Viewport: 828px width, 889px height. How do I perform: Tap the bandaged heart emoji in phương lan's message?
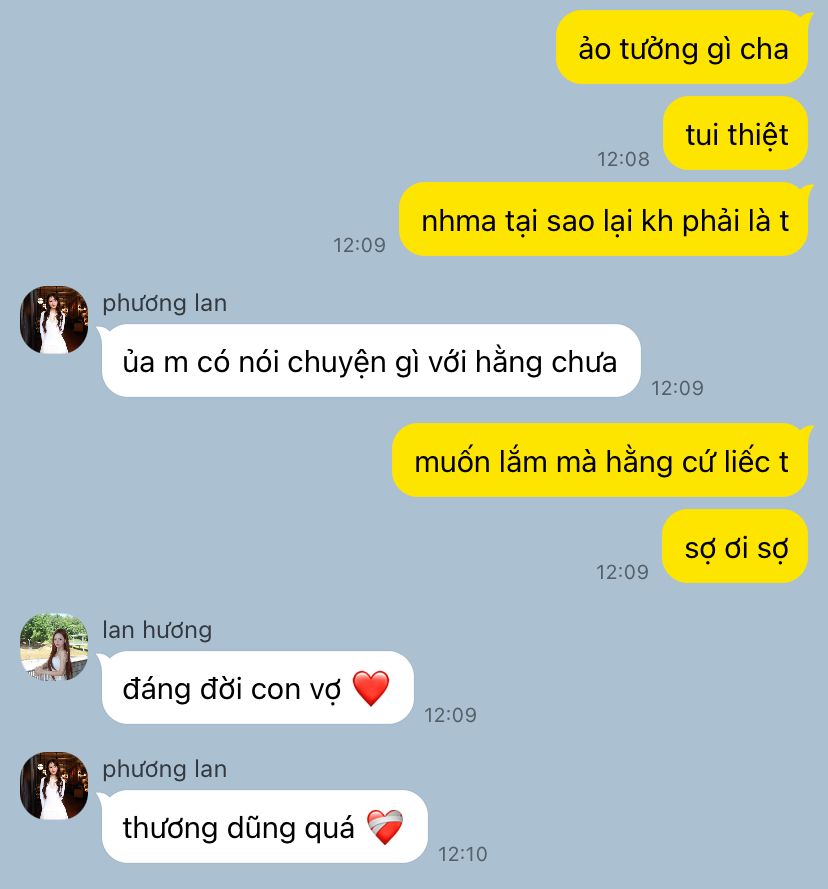click(385, 827)
